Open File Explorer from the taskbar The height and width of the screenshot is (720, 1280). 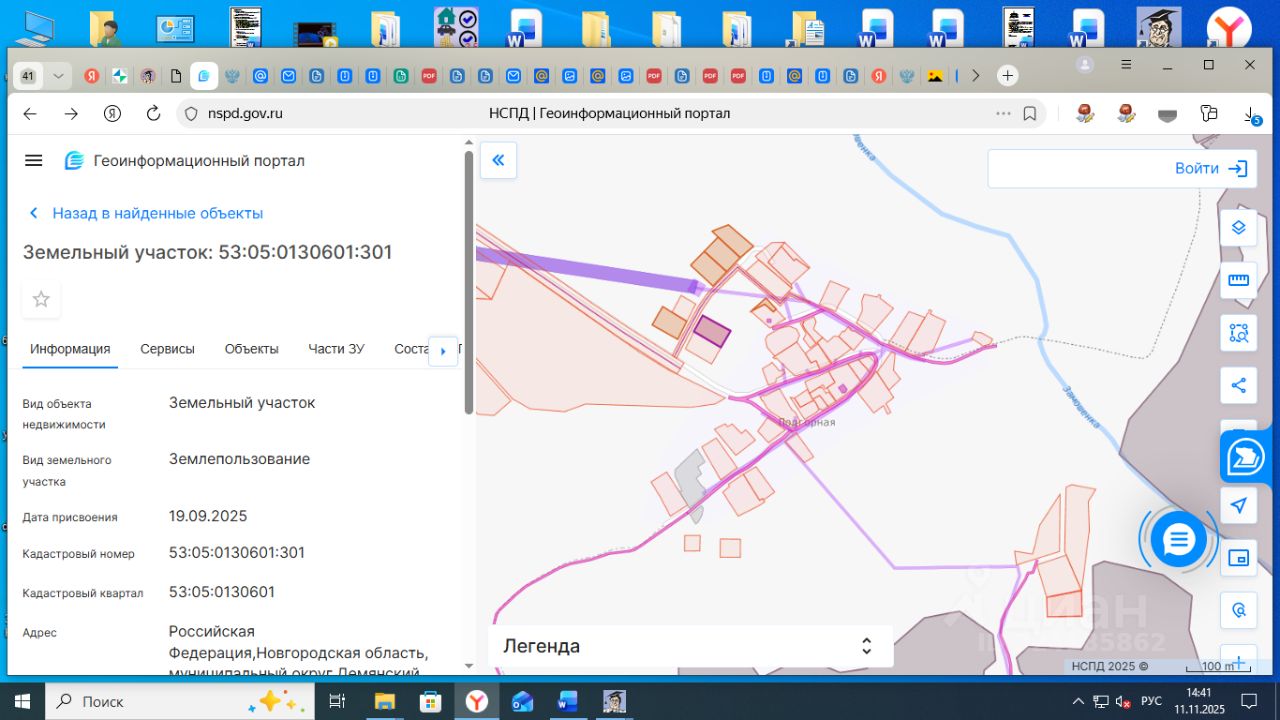point(384,701)
